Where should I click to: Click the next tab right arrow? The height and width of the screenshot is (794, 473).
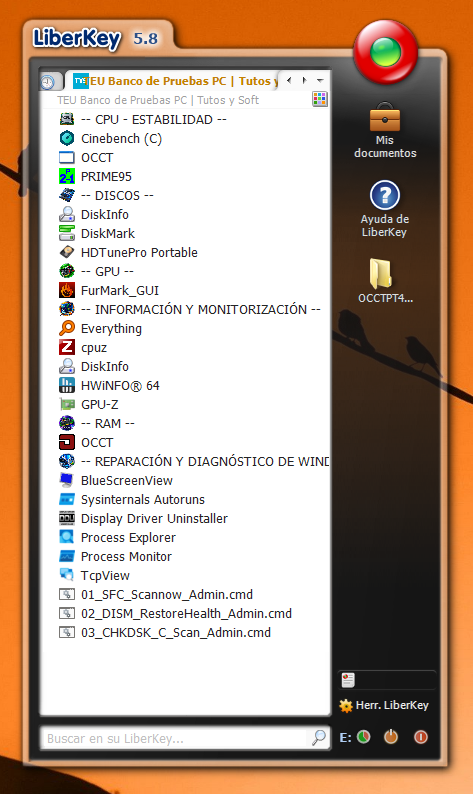[304, 80]
